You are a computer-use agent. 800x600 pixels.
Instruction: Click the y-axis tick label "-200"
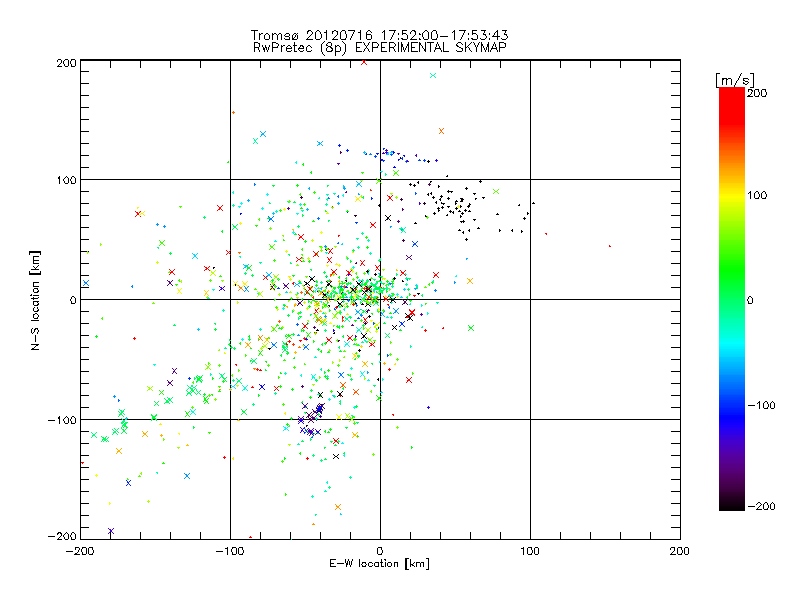pos(62,536)
